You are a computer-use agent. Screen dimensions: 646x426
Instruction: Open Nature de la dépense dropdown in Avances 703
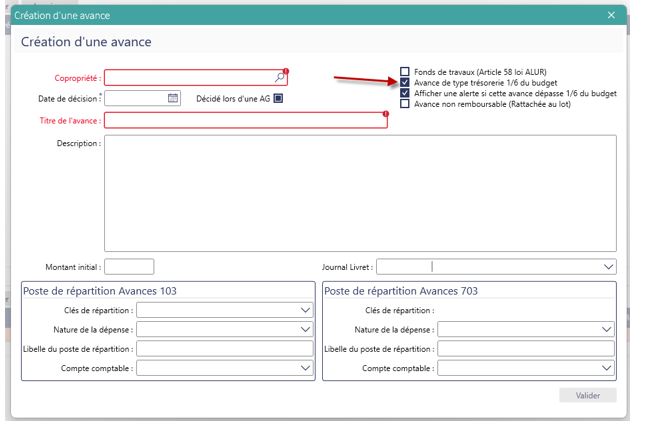point(608,329)
